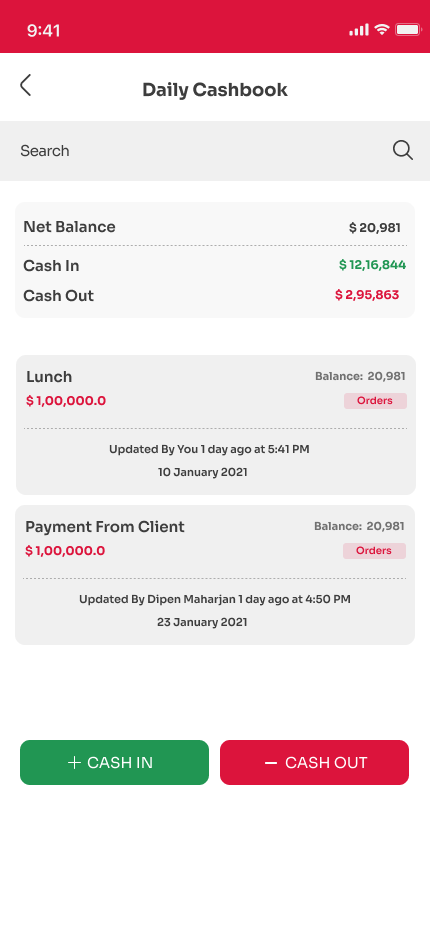Focus the Search input field

(215, 151)
